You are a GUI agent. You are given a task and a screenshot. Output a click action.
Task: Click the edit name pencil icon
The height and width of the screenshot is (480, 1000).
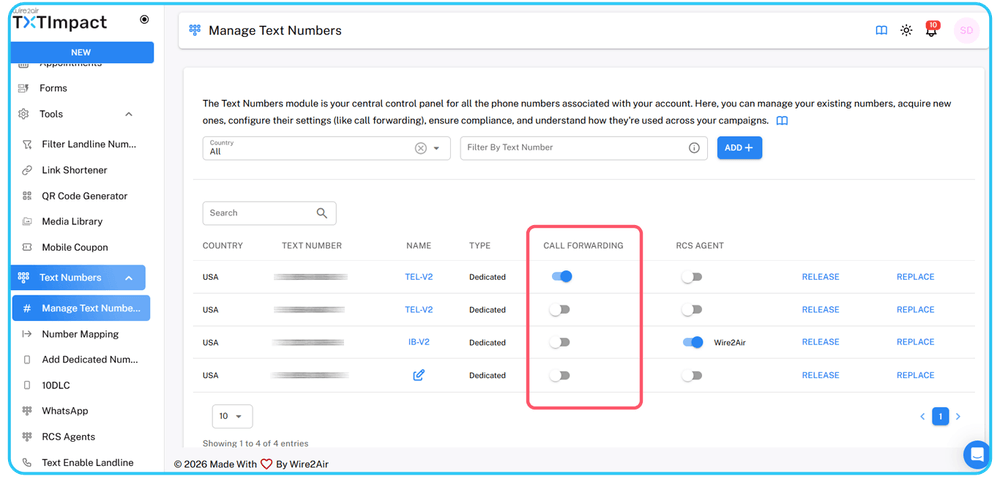[419, 376]
